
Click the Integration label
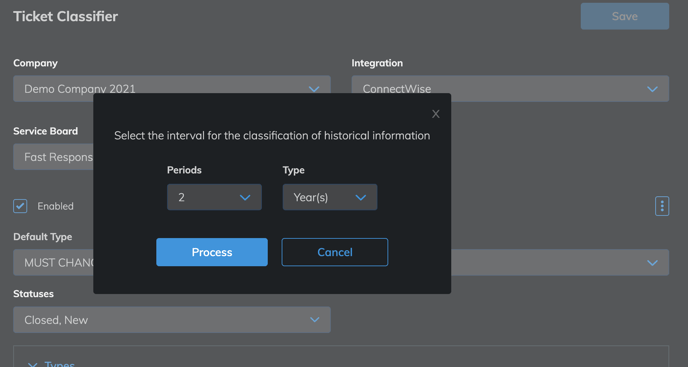377,63
